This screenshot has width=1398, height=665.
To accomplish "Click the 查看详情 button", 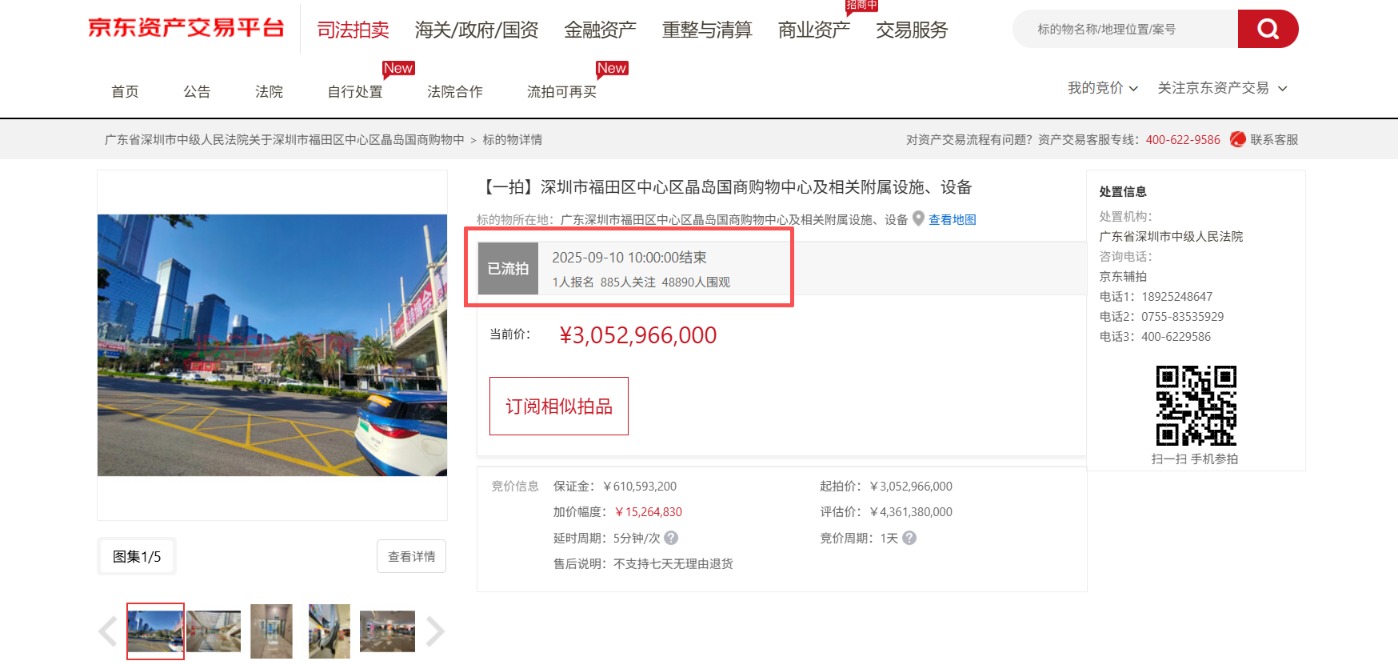I will click(x=411, y=557).
